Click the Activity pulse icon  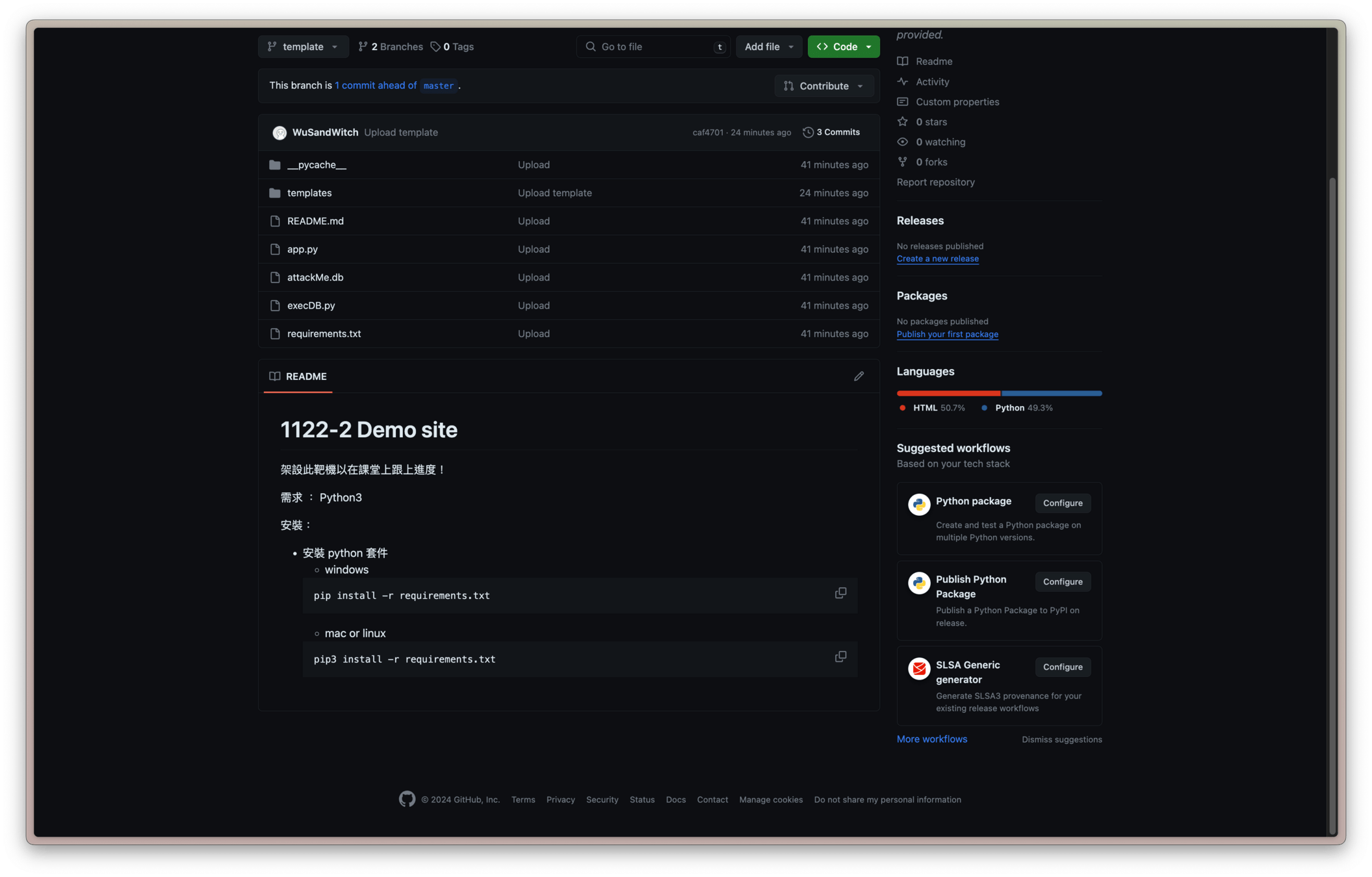point(903,81)
